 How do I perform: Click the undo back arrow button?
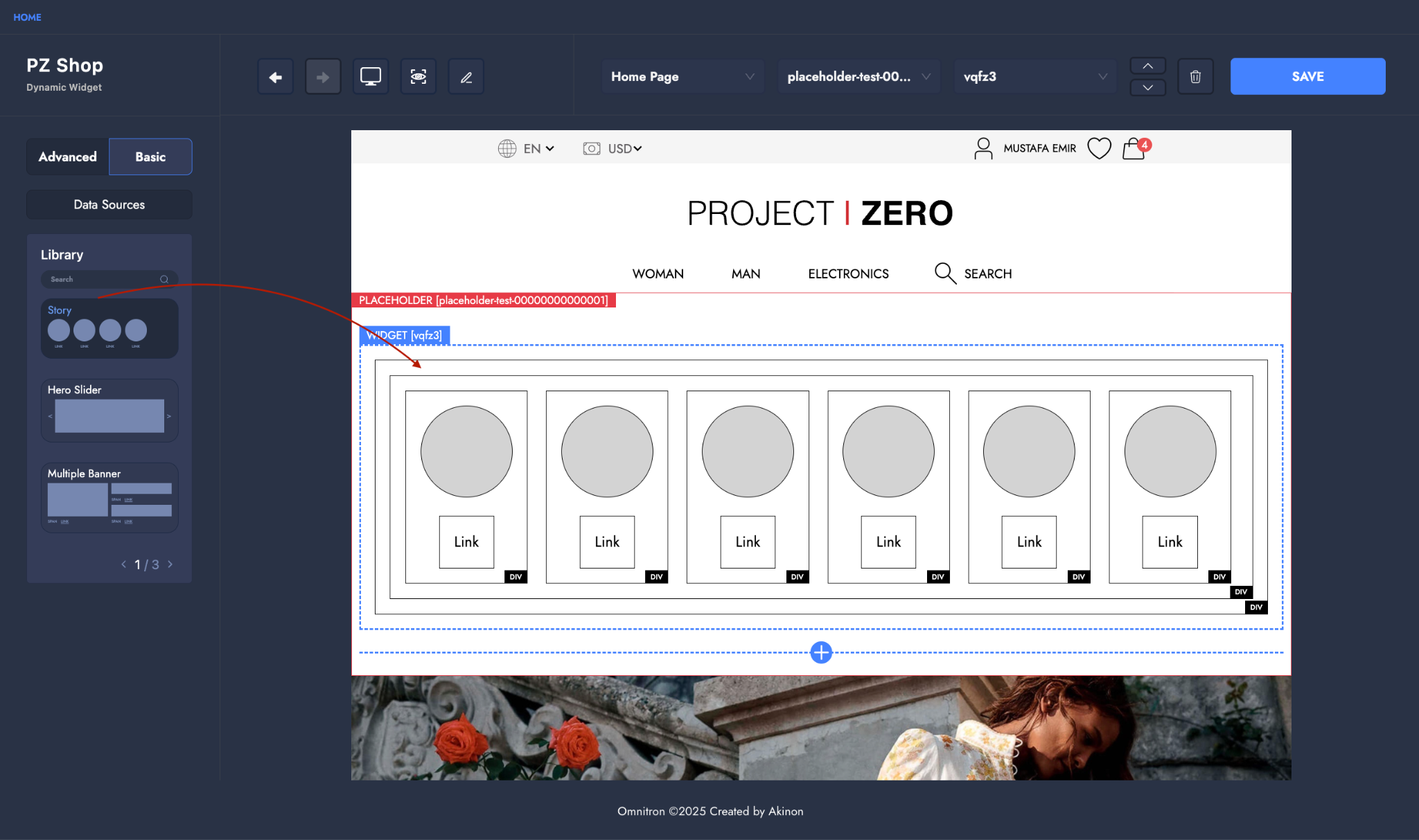pyautogui.click(x=276, y=77)
